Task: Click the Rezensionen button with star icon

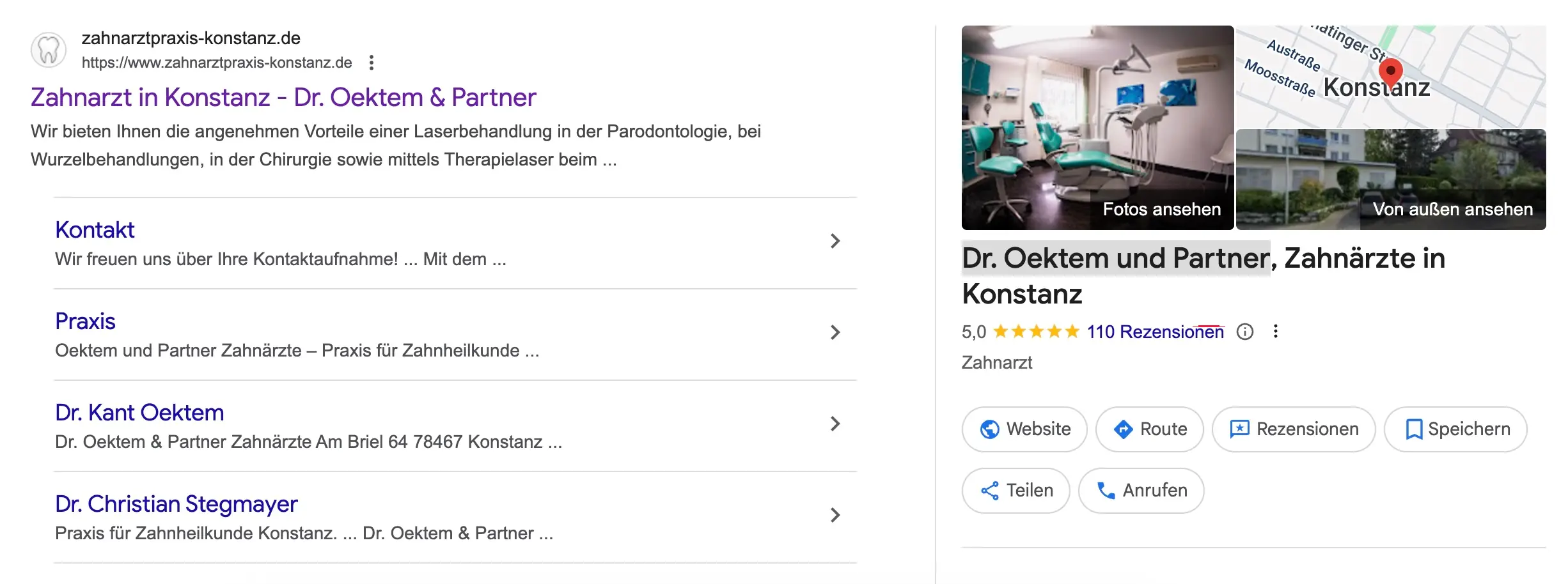Action: click(x=1294, y=429)
